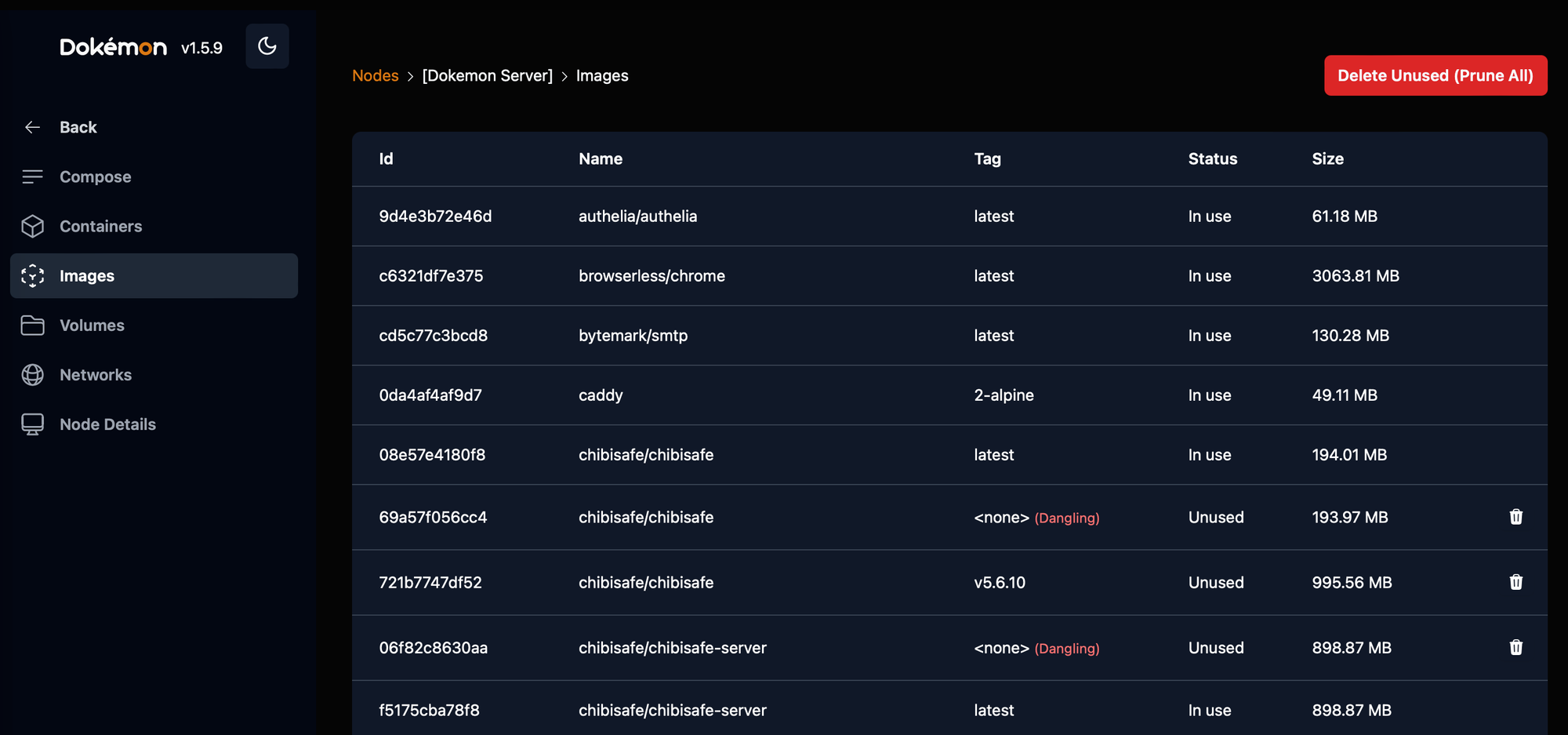Click image id cd5c77c3bcd8
Viewport: 1568px width, 735px height.
[434, 335]
